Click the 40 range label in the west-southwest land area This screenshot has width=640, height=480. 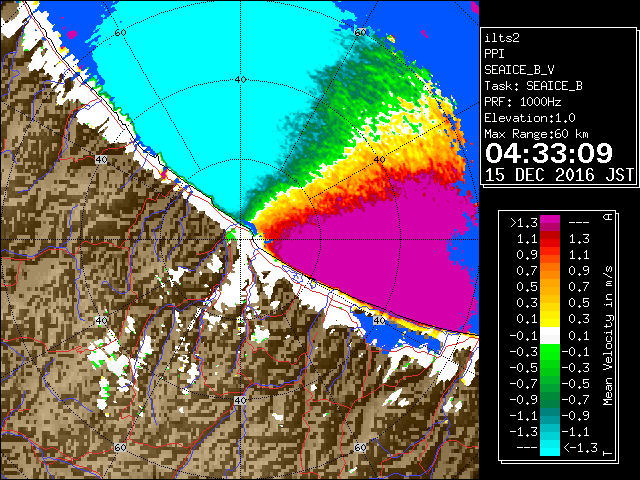tap(101, 320)
